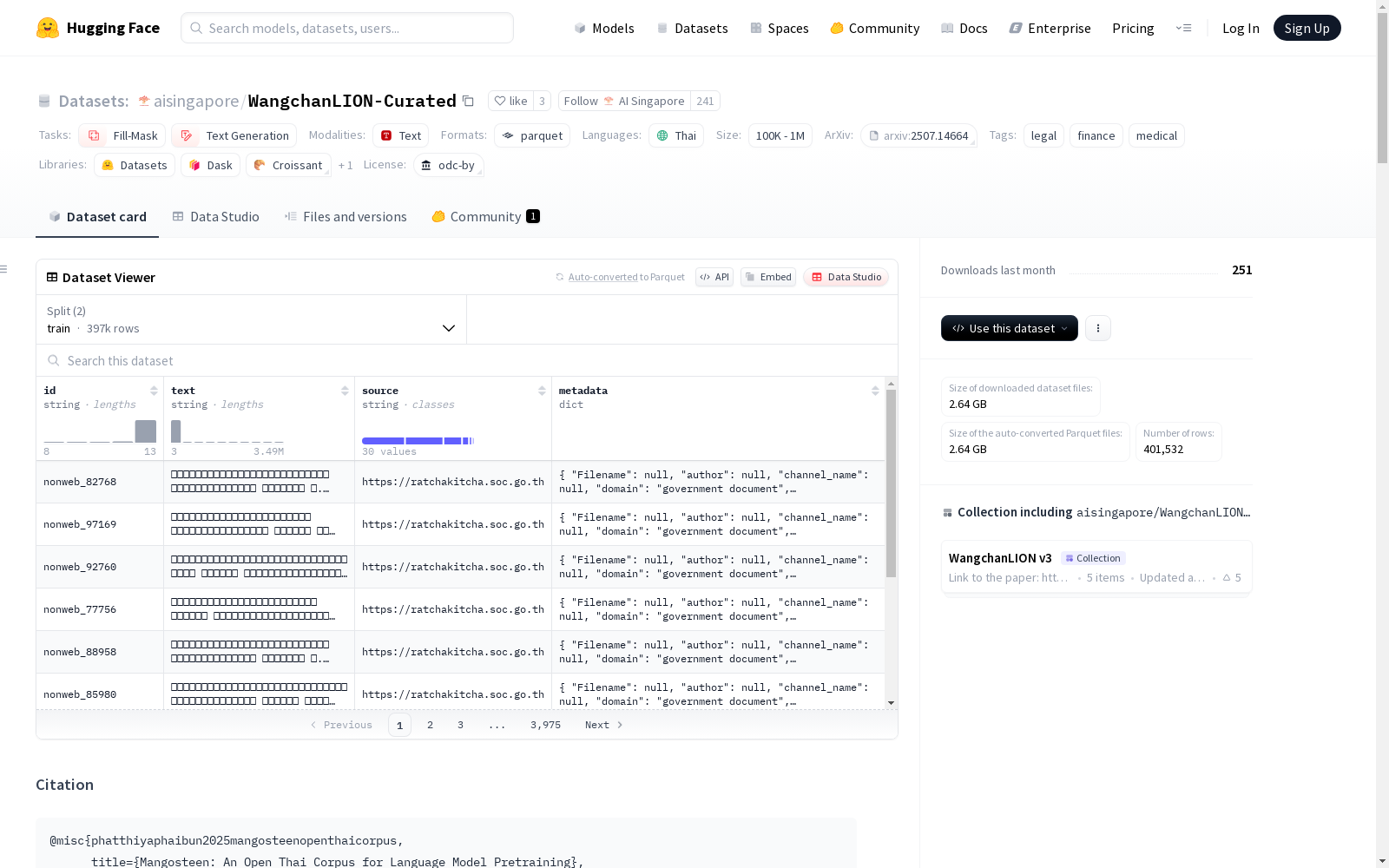
Task: Open the API button in Dataset Viewer
Action: pos(714,277)
